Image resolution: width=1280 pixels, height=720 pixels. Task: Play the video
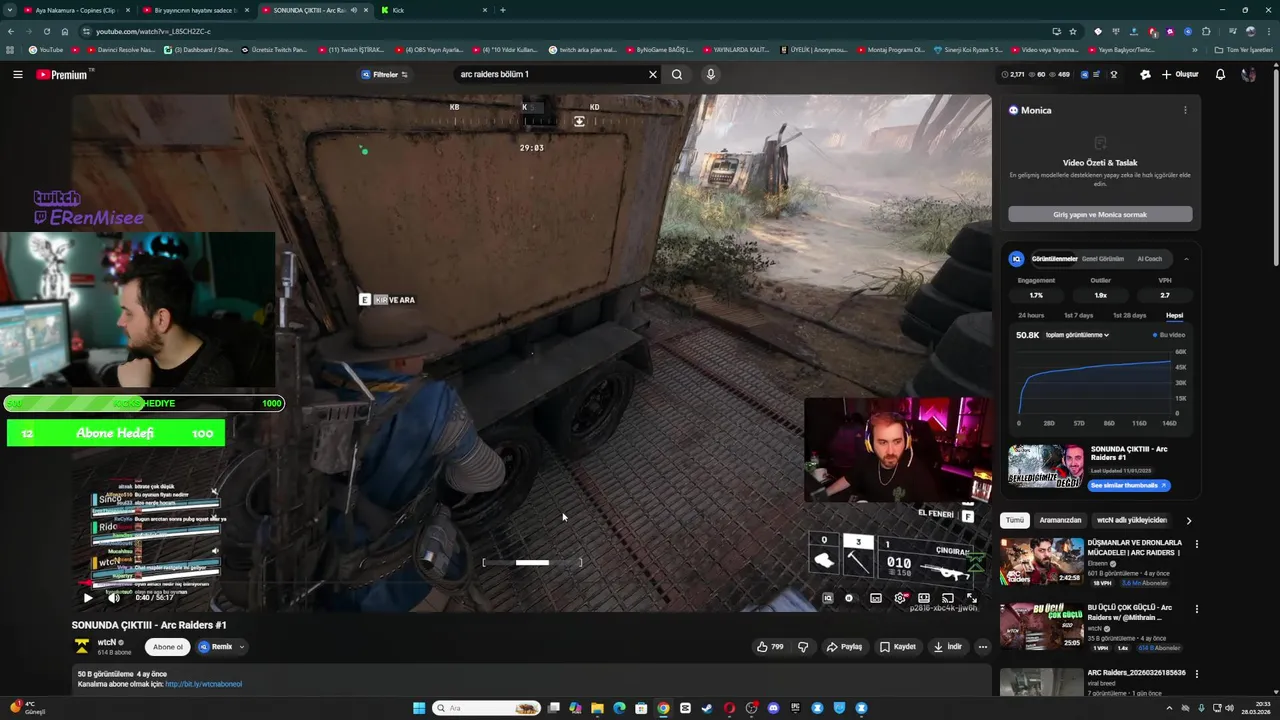point(88,598)
